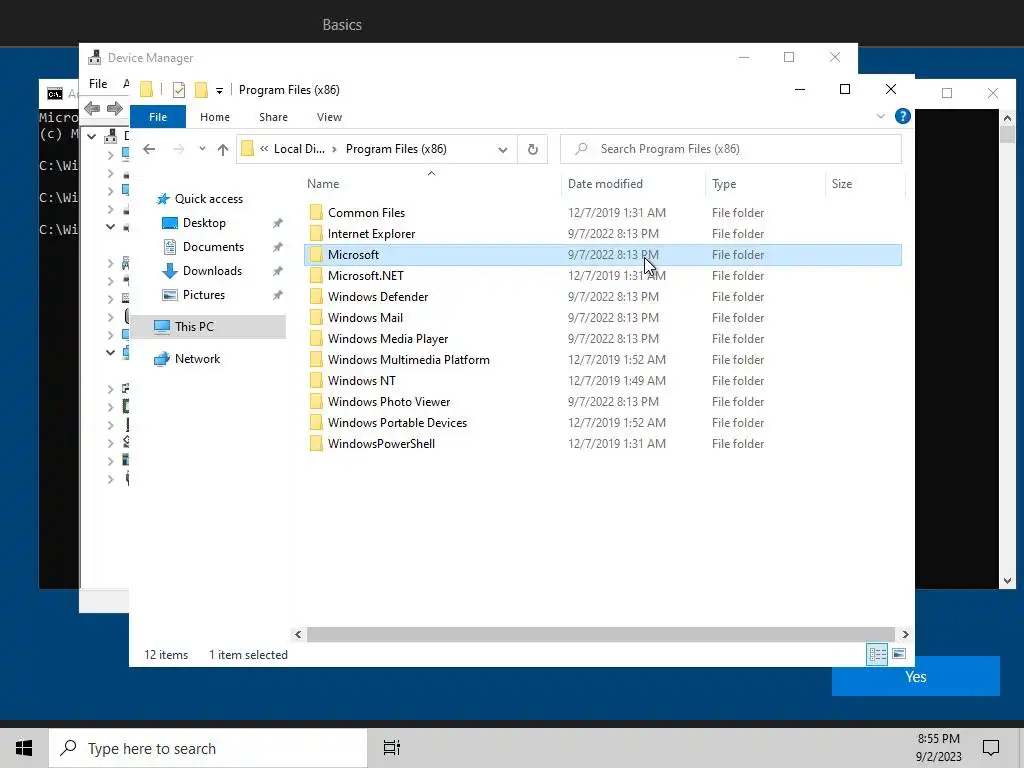Select Documents in Quick access
The image size is (1024, 768).
(x=213, y=247)
